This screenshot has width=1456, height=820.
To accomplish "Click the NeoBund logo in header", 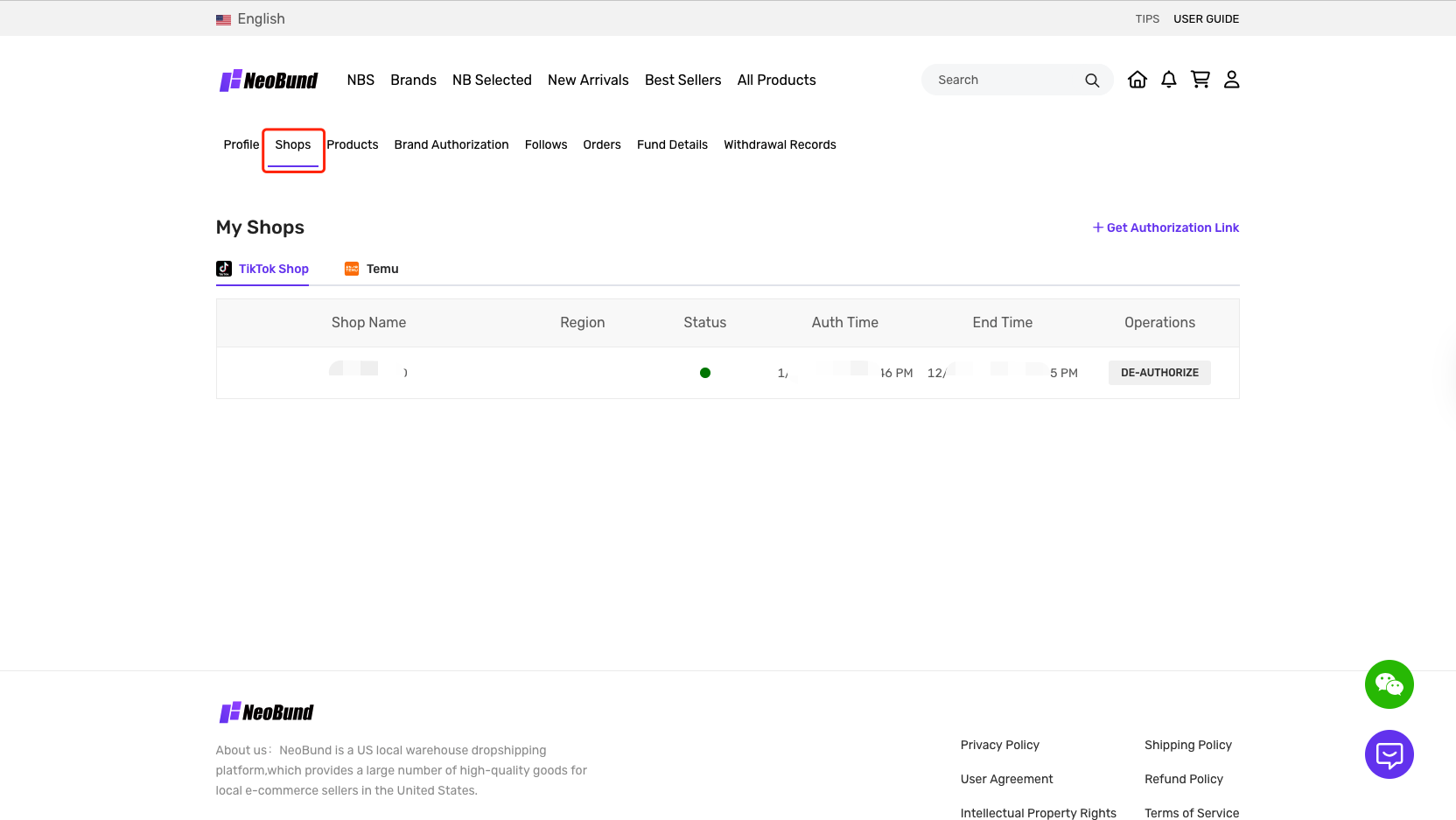I will 269,81.
